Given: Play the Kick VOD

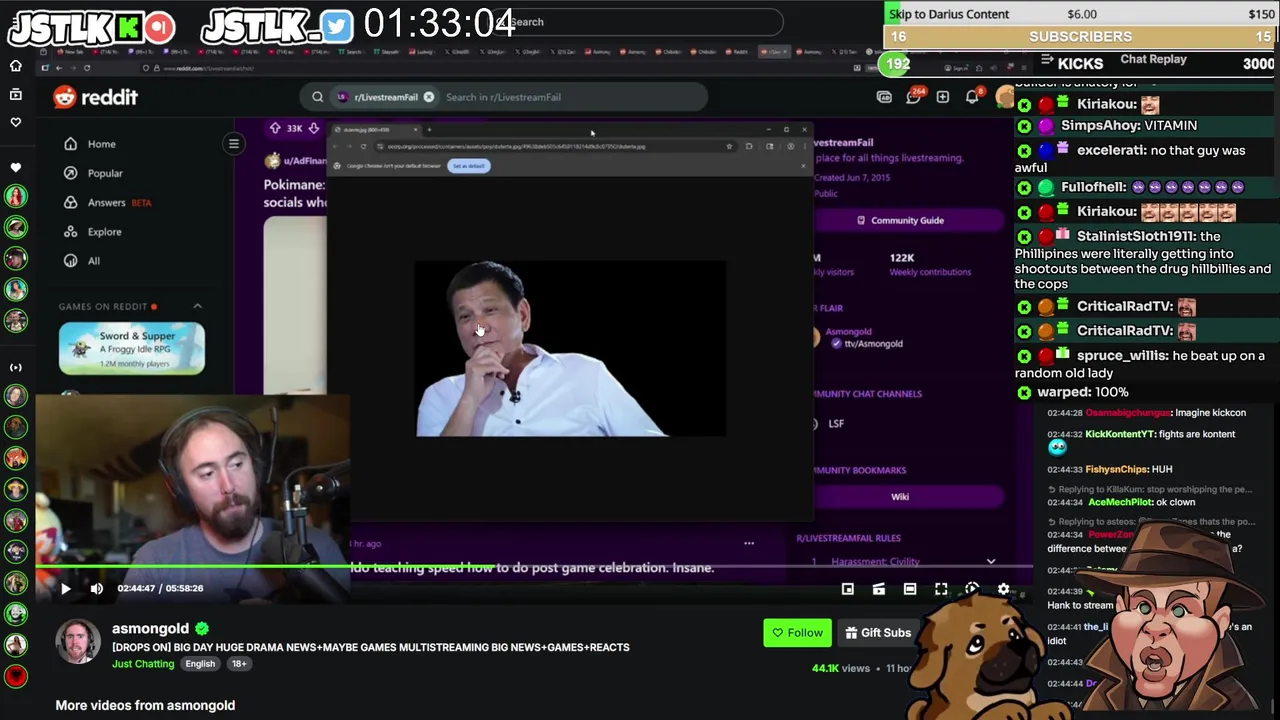Looking at the screenshot, I should pyautogui.click(x=66, y=589).
